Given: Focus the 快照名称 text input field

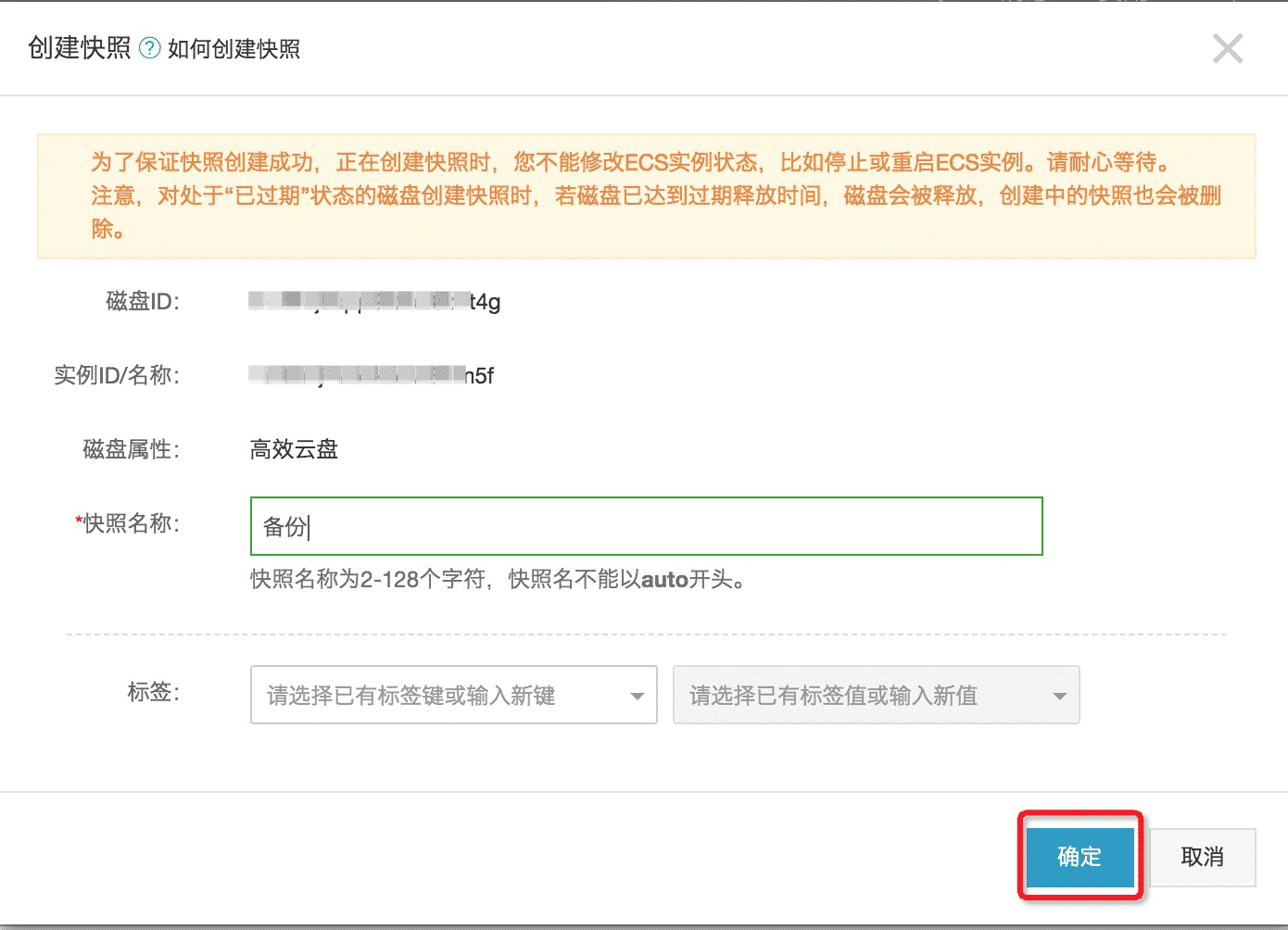Looking at the screenshot, I should click(x=646, y=526).
